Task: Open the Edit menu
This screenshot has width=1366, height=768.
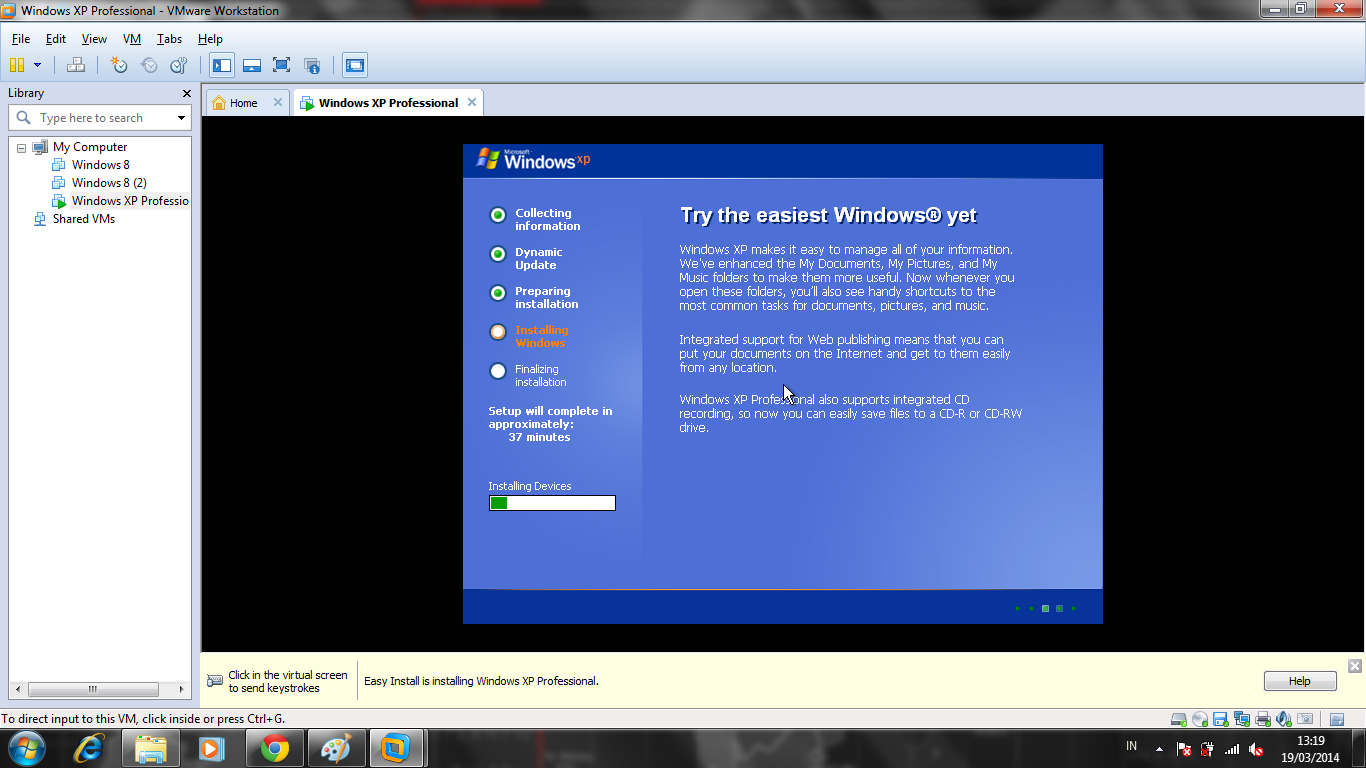Action: [56, 39]
